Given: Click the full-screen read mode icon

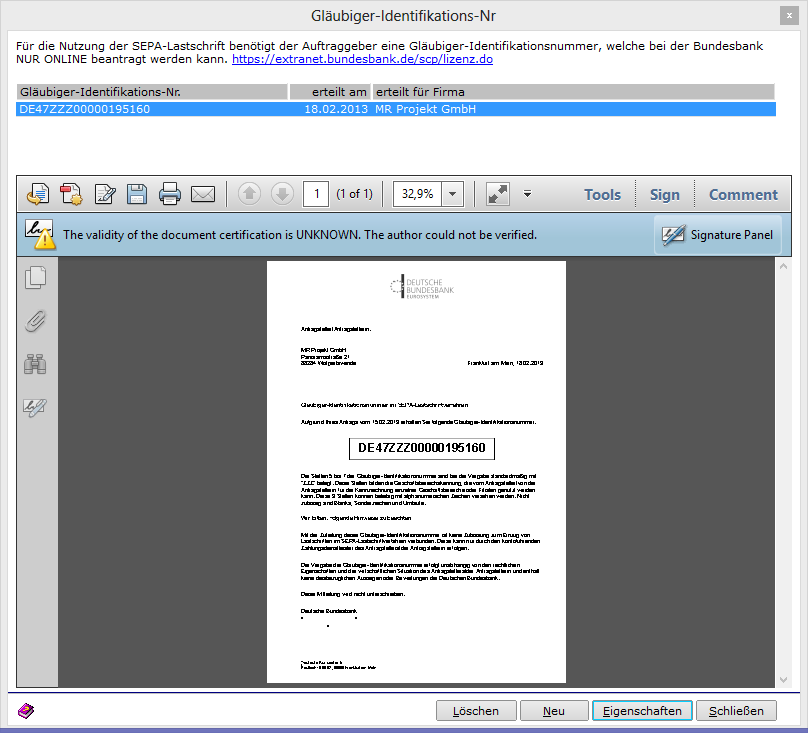Looking at the screenshot, I should [498, 194].
